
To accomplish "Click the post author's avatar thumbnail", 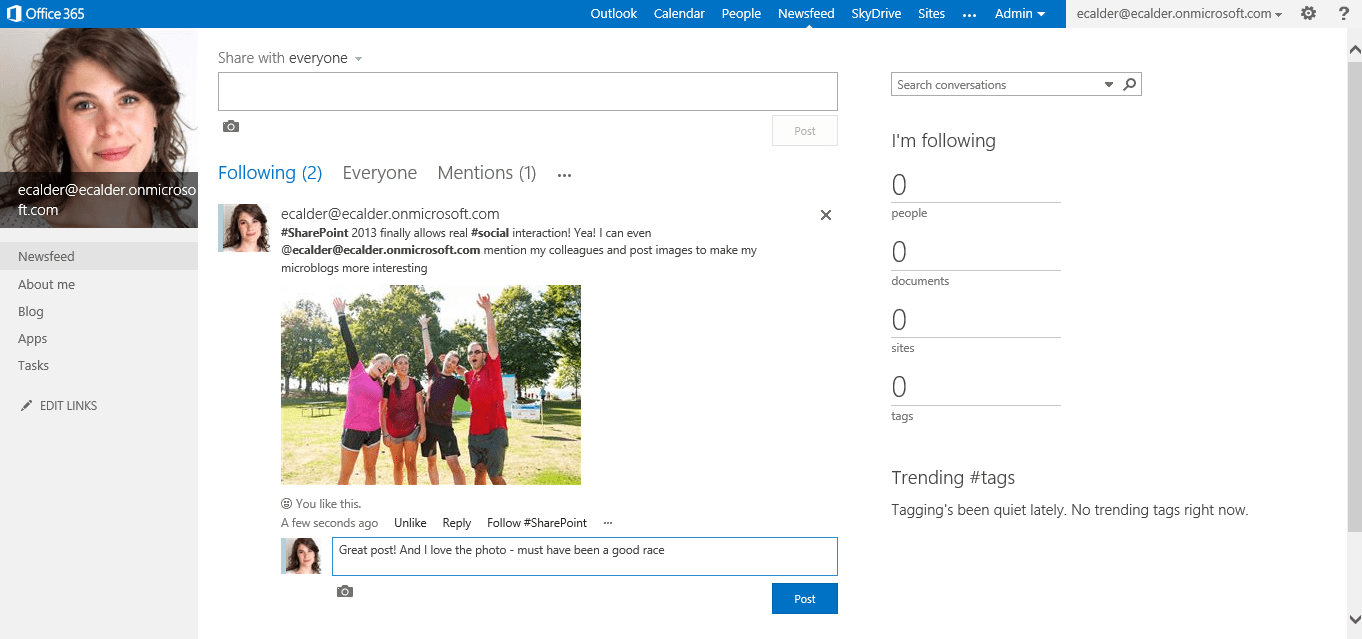I will 244,228.
